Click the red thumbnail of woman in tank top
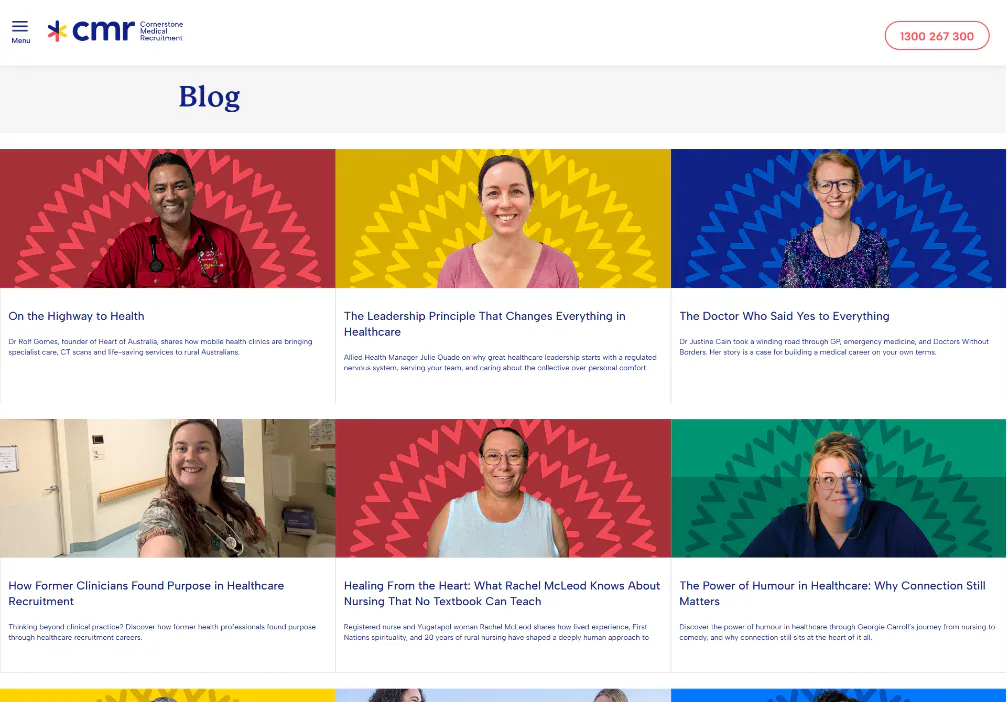Screen dimensions: 1007x702 pyautogui.click(x=503, y=488)
